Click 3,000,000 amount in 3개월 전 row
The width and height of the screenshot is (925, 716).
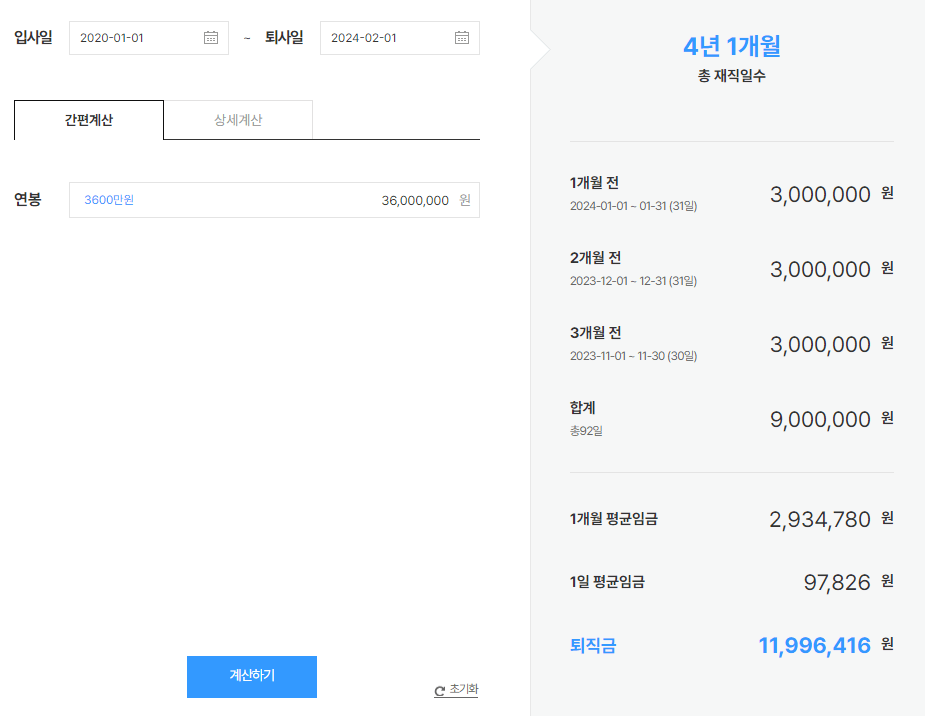coord(820,344)
